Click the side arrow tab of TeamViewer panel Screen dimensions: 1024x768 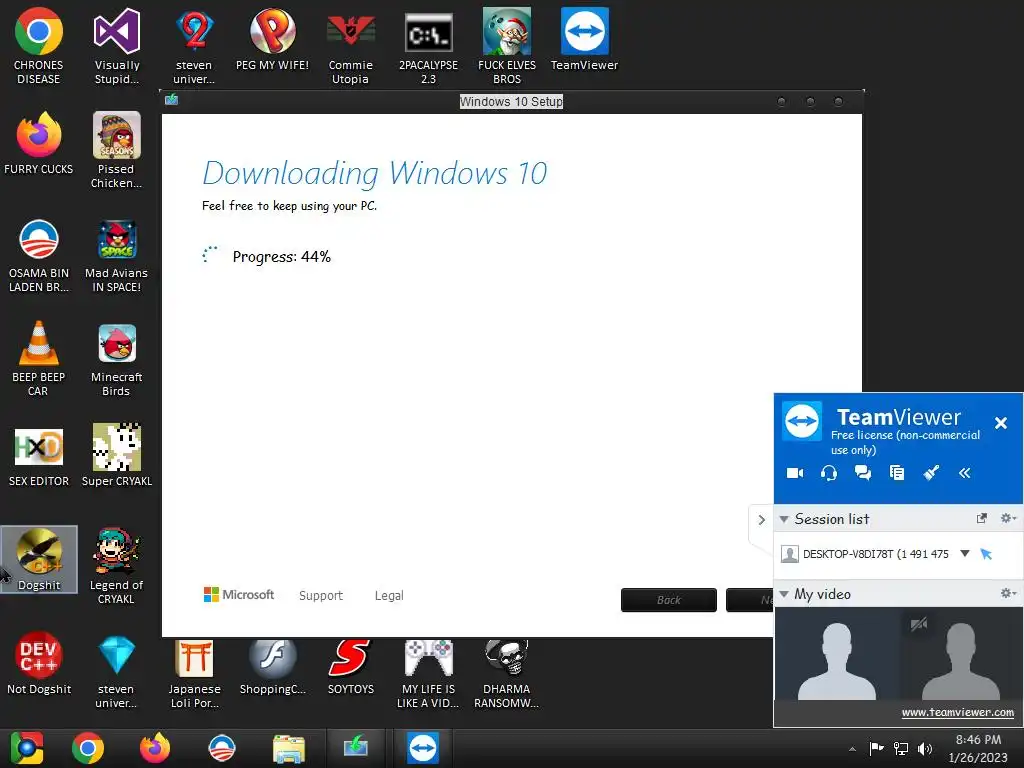tap(761, 520)
